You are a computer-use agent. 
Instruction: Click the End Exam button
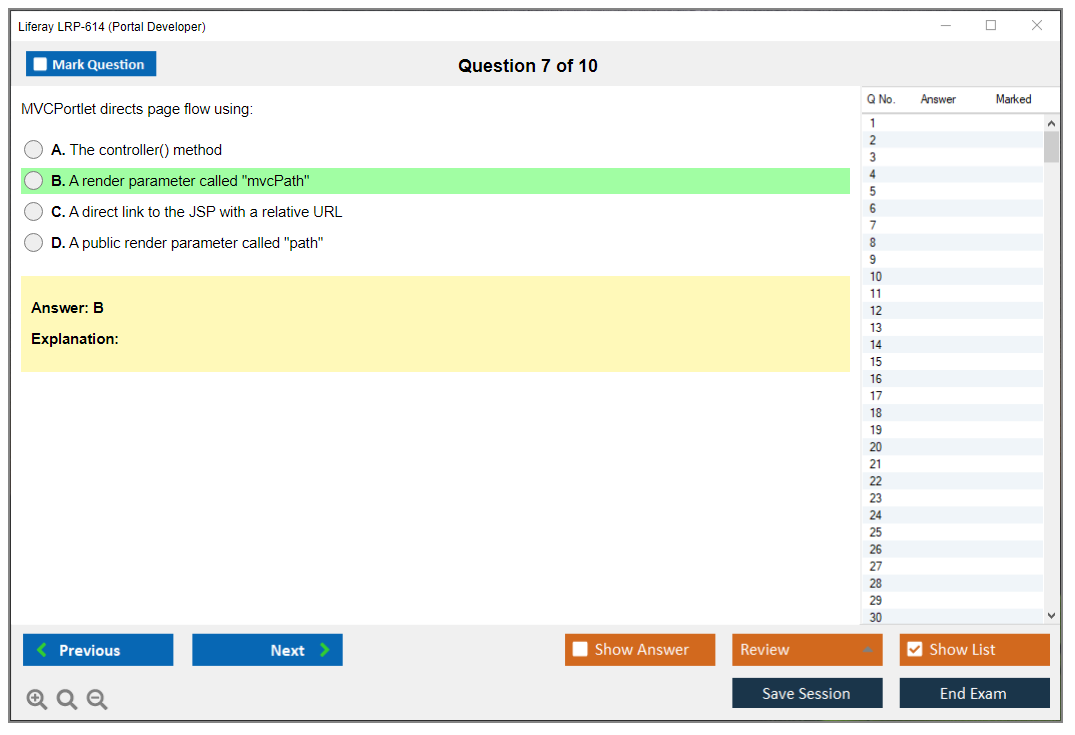(x=974, y=693)
